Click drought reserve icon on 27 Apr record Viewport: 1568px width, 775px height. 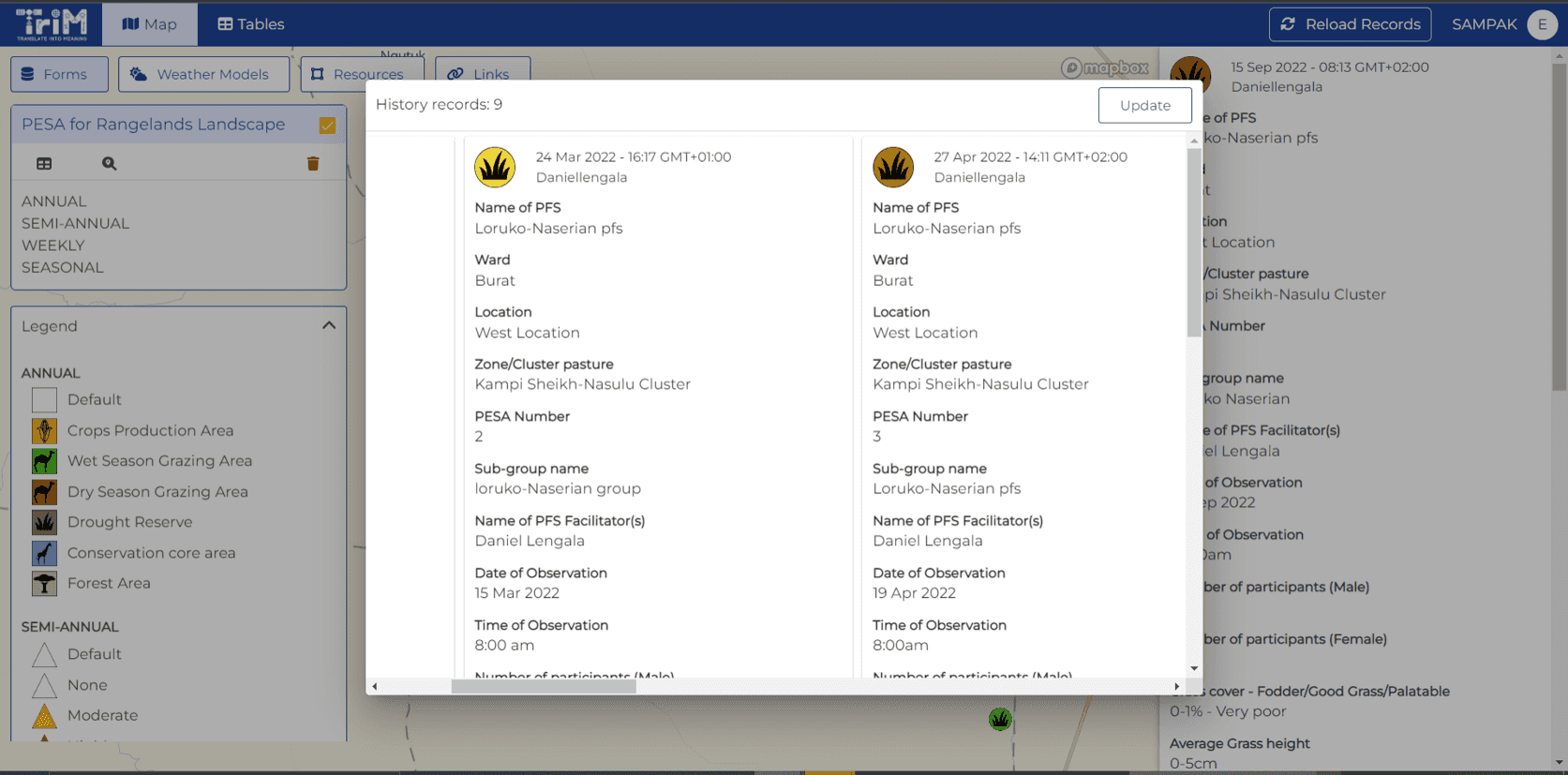[x=893, y=168]
